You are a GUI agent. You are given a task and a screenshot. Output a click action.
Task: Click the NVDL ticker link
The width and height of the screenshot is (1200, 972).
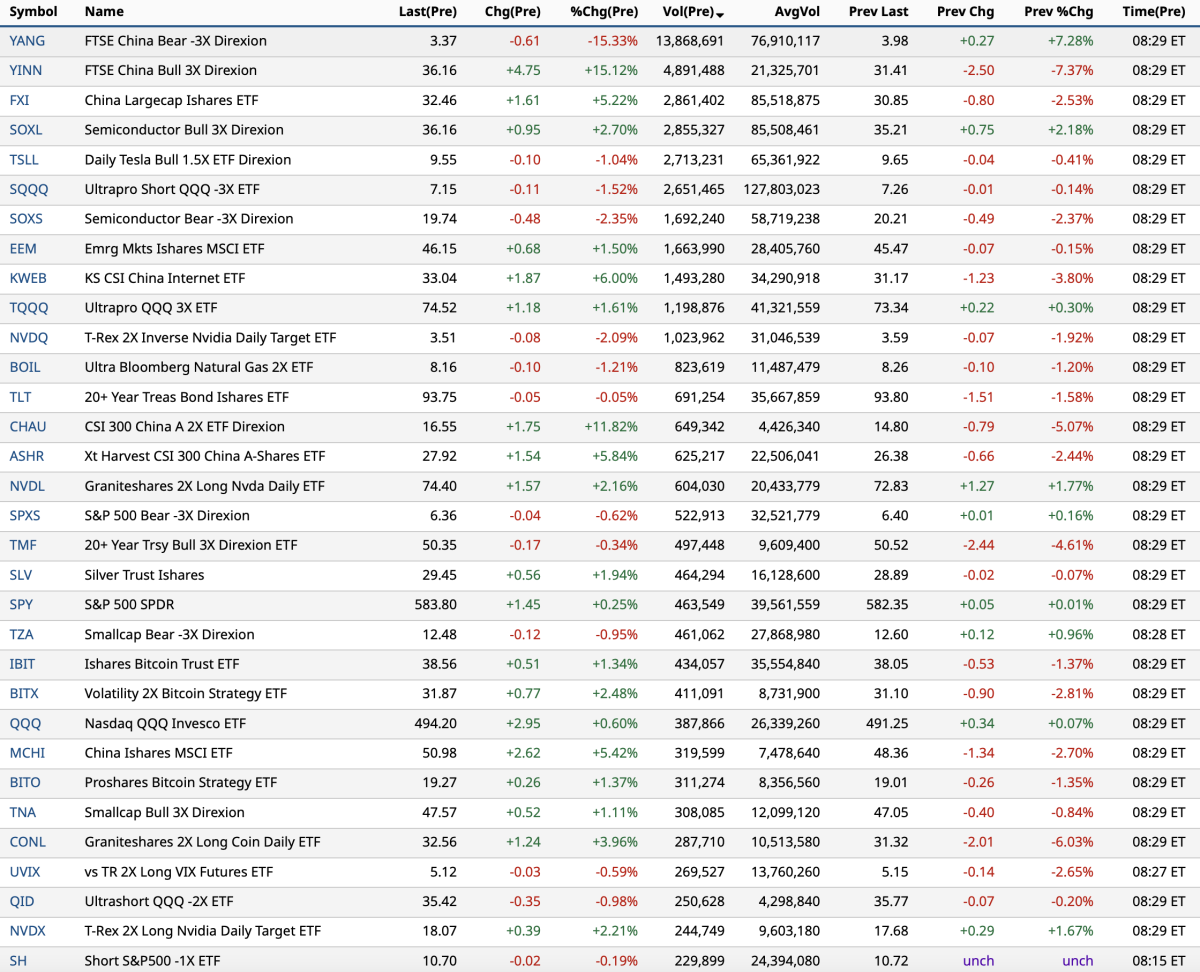27,486
